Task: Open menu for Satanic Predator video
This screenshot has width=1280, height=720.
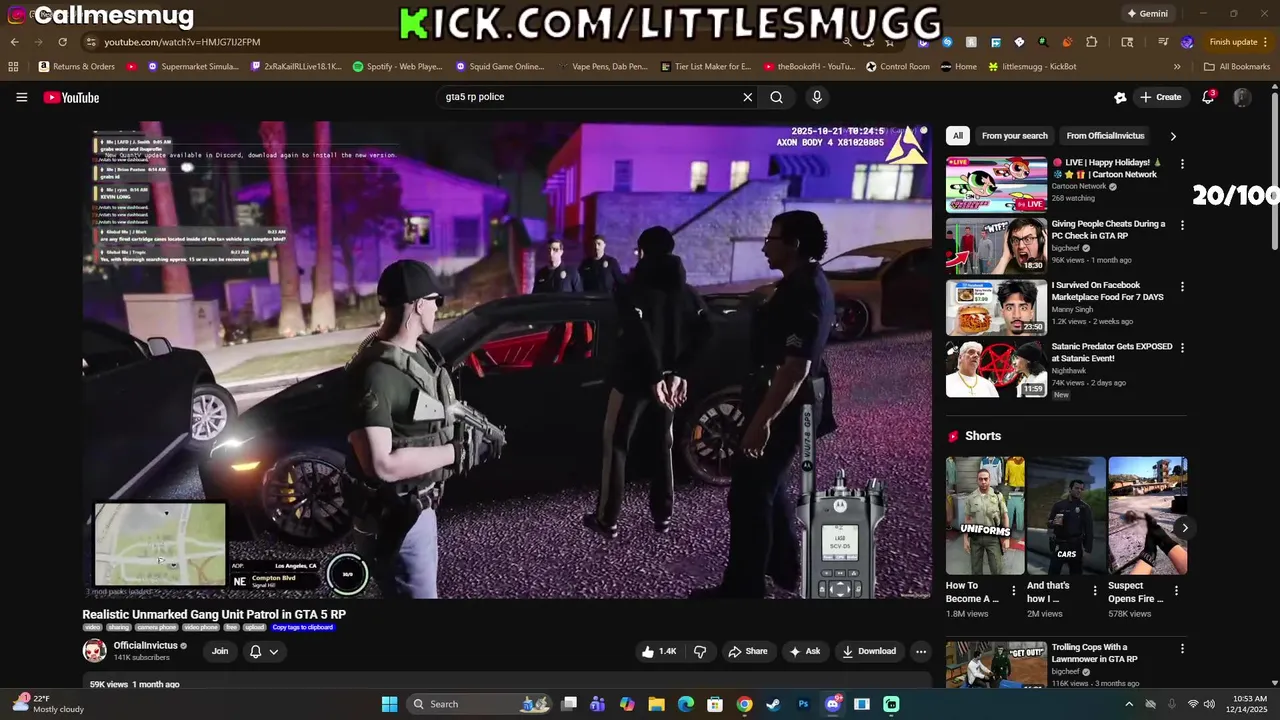Action: click(1182, 348)
